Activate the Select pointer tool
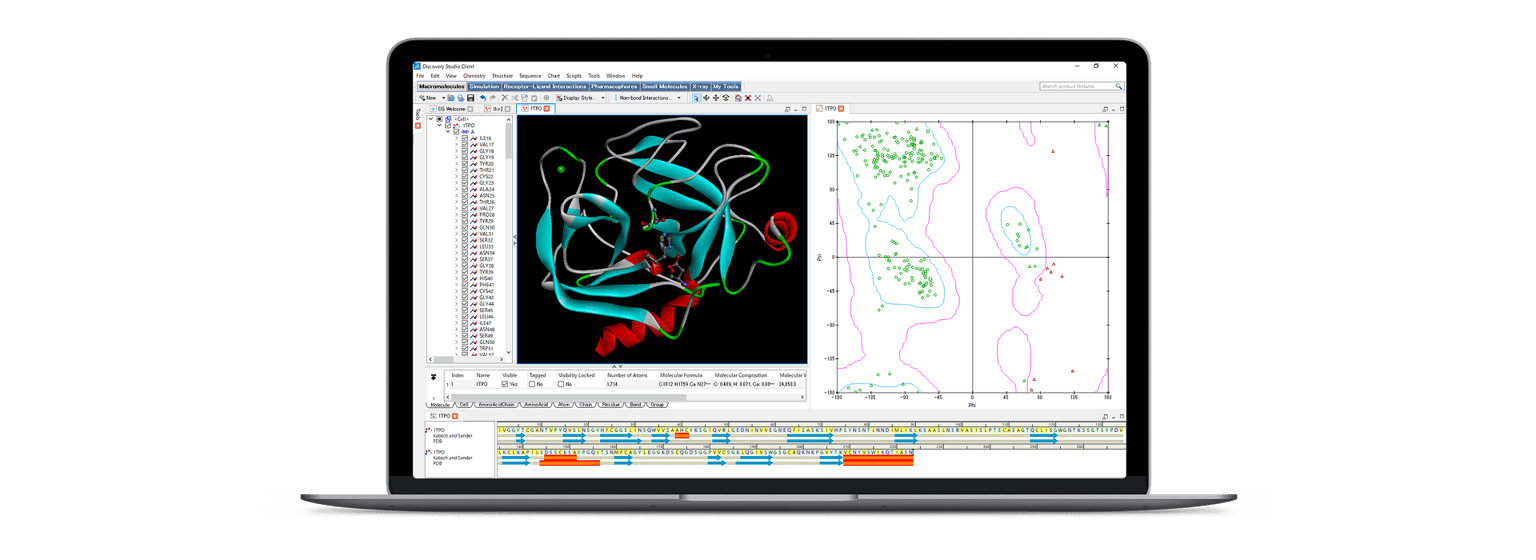 (696, 98)
